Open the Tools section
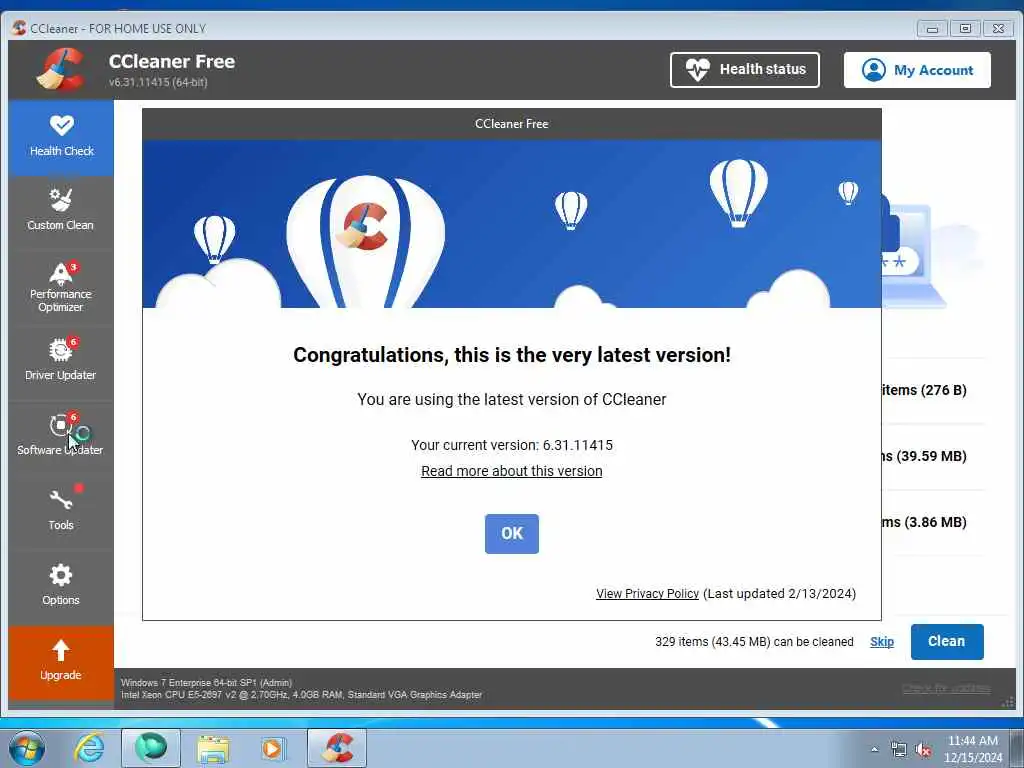 pyautogui.click(x=61, y=511)
